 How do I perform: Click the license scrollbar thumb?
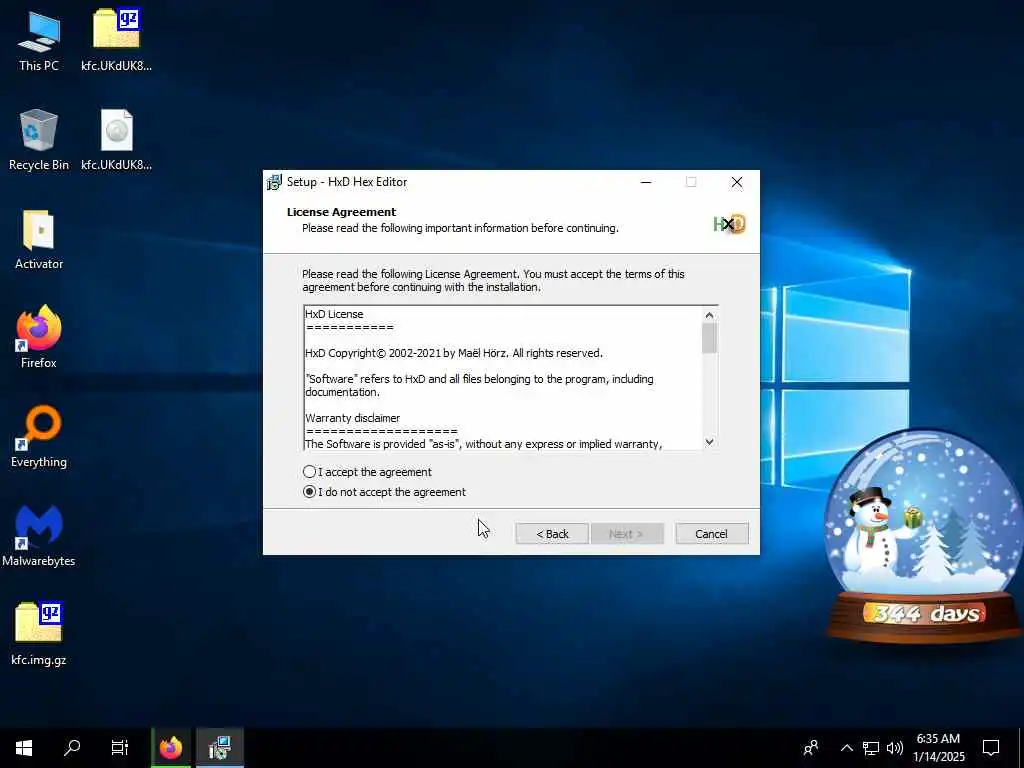pyautogui.click(x=709, y=338)
